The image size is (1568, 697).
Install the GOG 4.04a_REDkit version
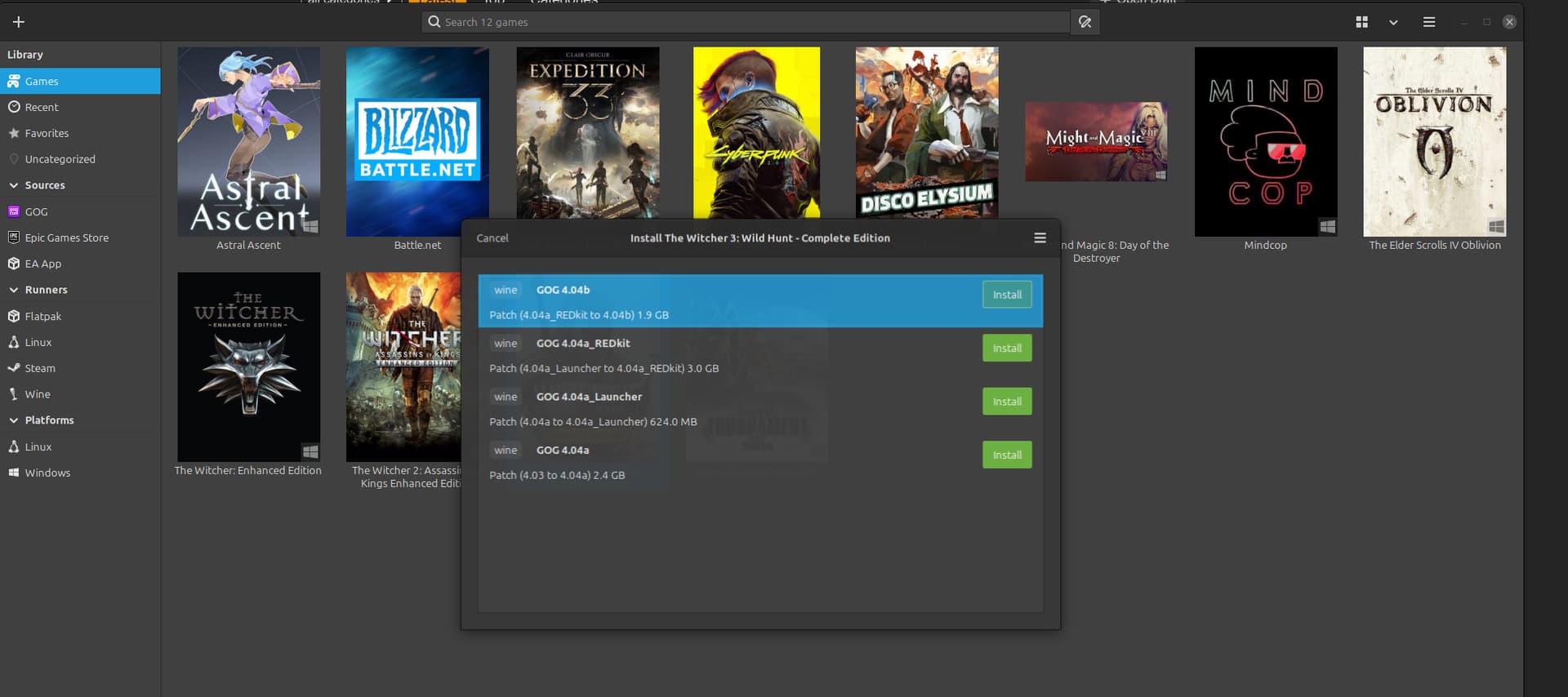(1007, 348)
